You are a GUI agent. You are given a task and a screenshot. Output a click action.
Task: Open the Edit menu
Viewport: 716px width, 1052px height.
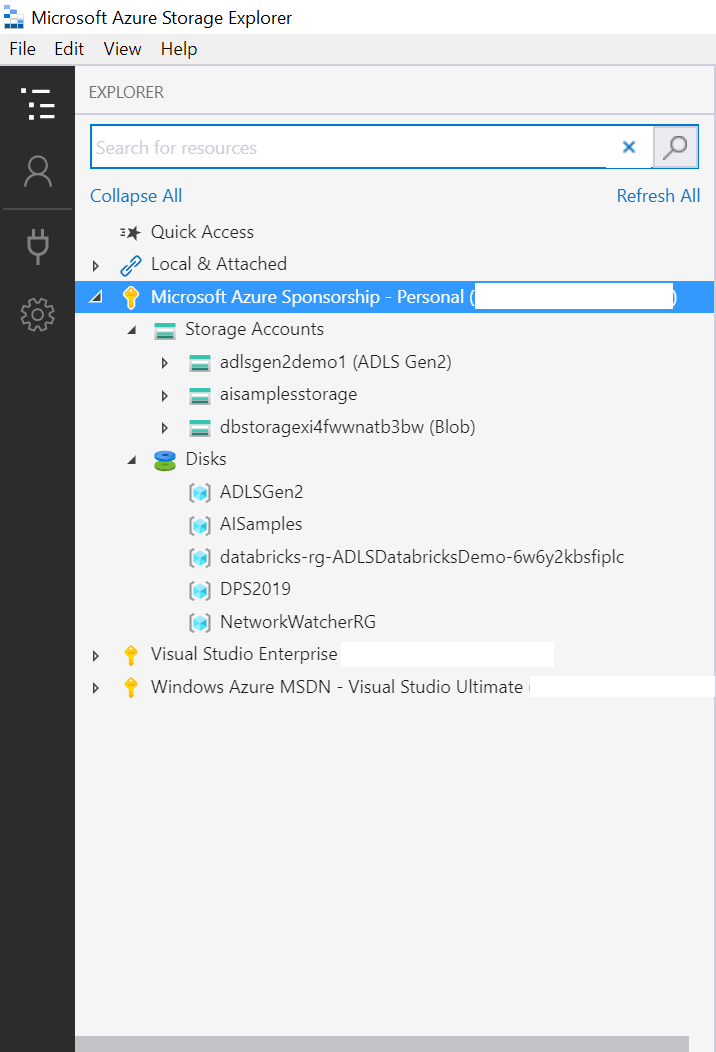point(69,49)
